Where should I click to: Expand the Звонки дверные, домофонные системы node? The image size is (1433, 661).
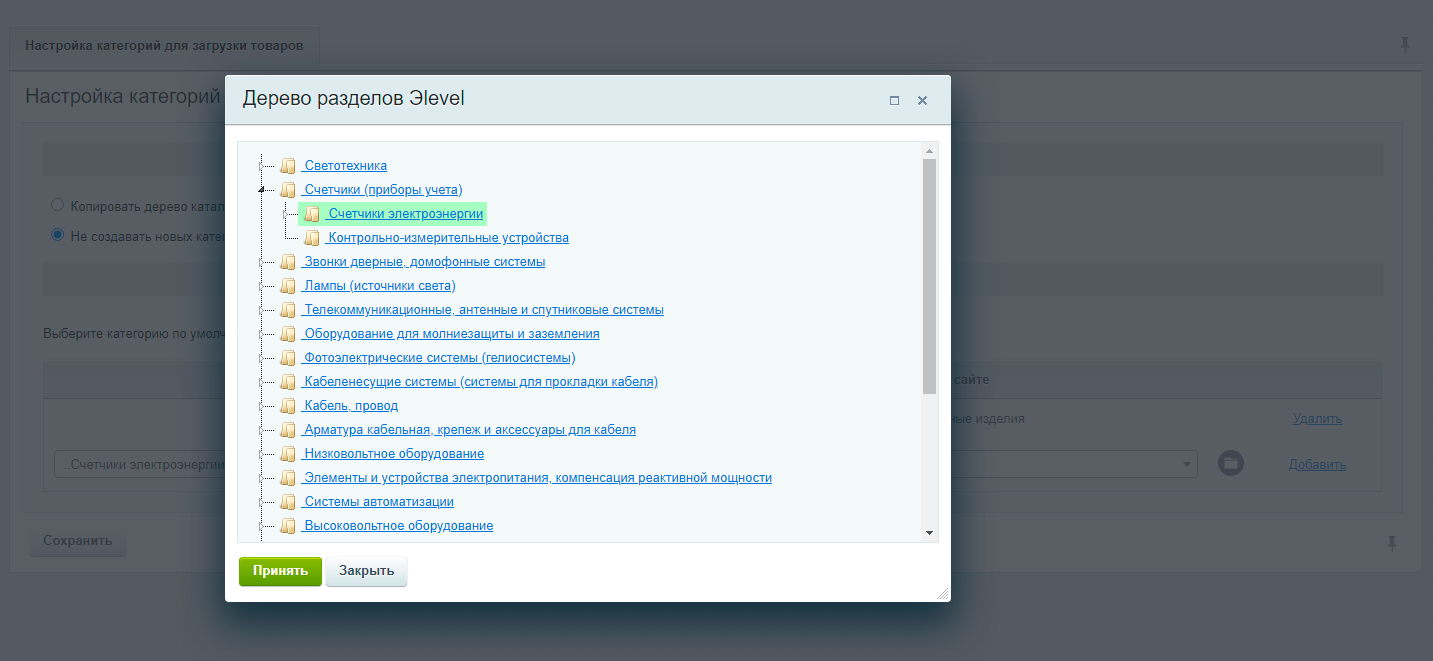[x=261, y=262]
